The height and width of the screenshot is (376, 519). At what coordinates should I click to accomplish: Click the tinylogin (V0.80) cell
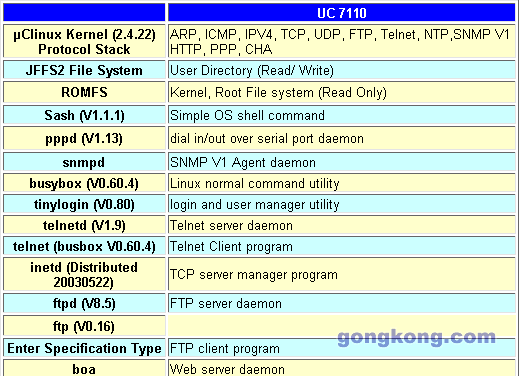pyautogui.click(x=84, y=204)
